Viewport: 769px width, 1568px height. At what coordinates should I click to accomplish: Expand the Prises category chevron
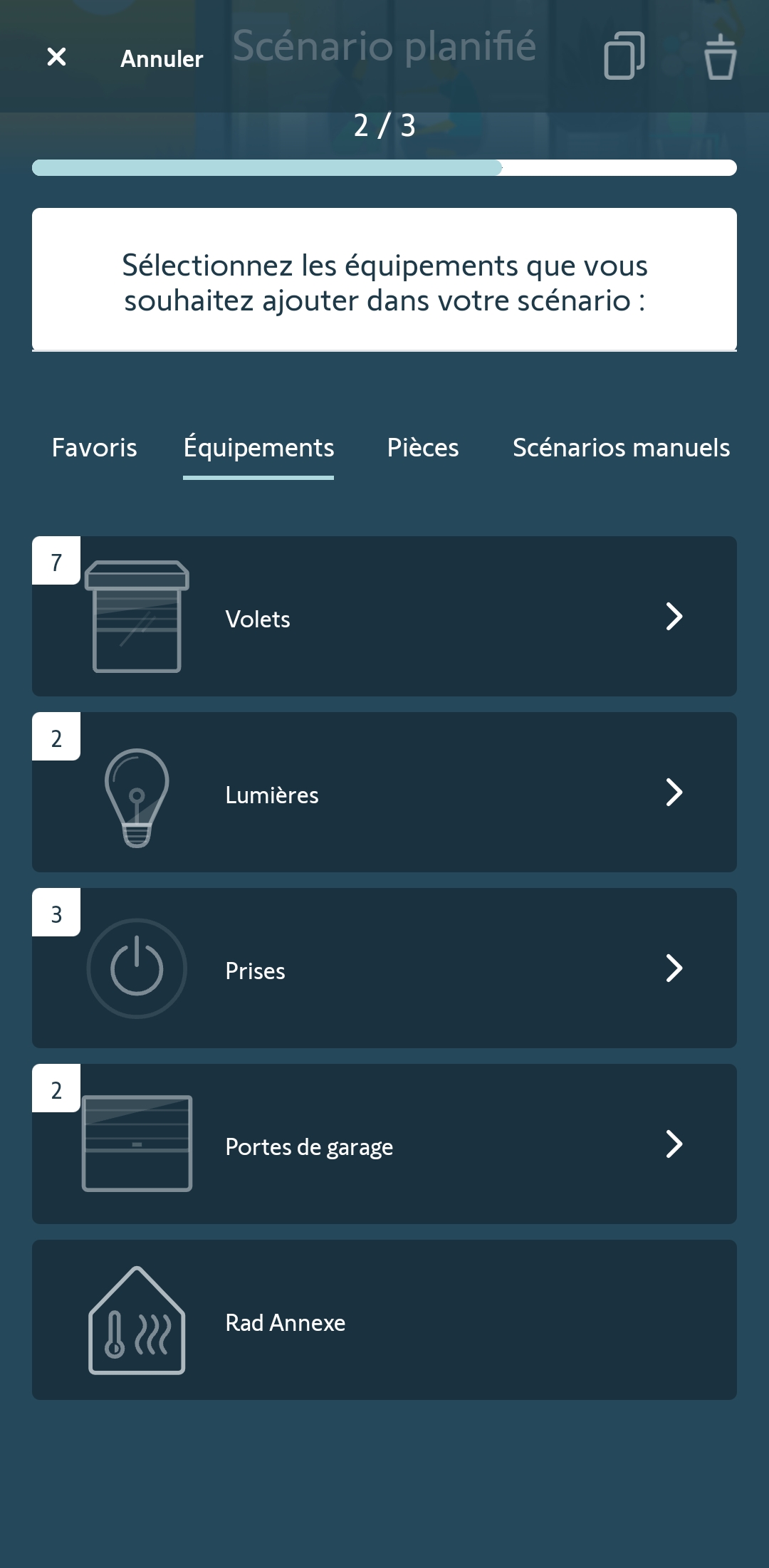(x=674, y=968)
